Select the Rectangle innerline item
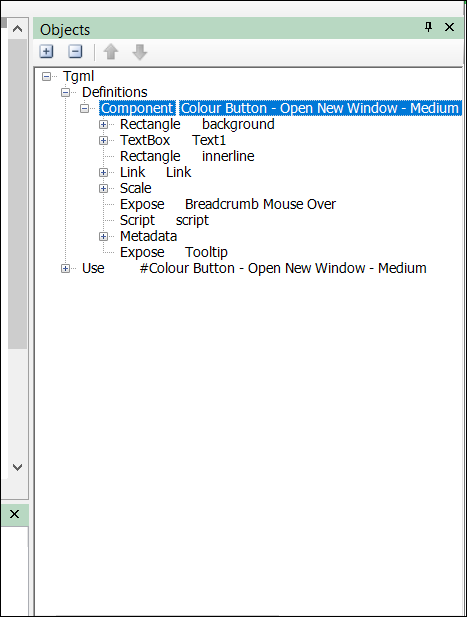This screenshot has width=467, height=617. [x=187, y=156]
